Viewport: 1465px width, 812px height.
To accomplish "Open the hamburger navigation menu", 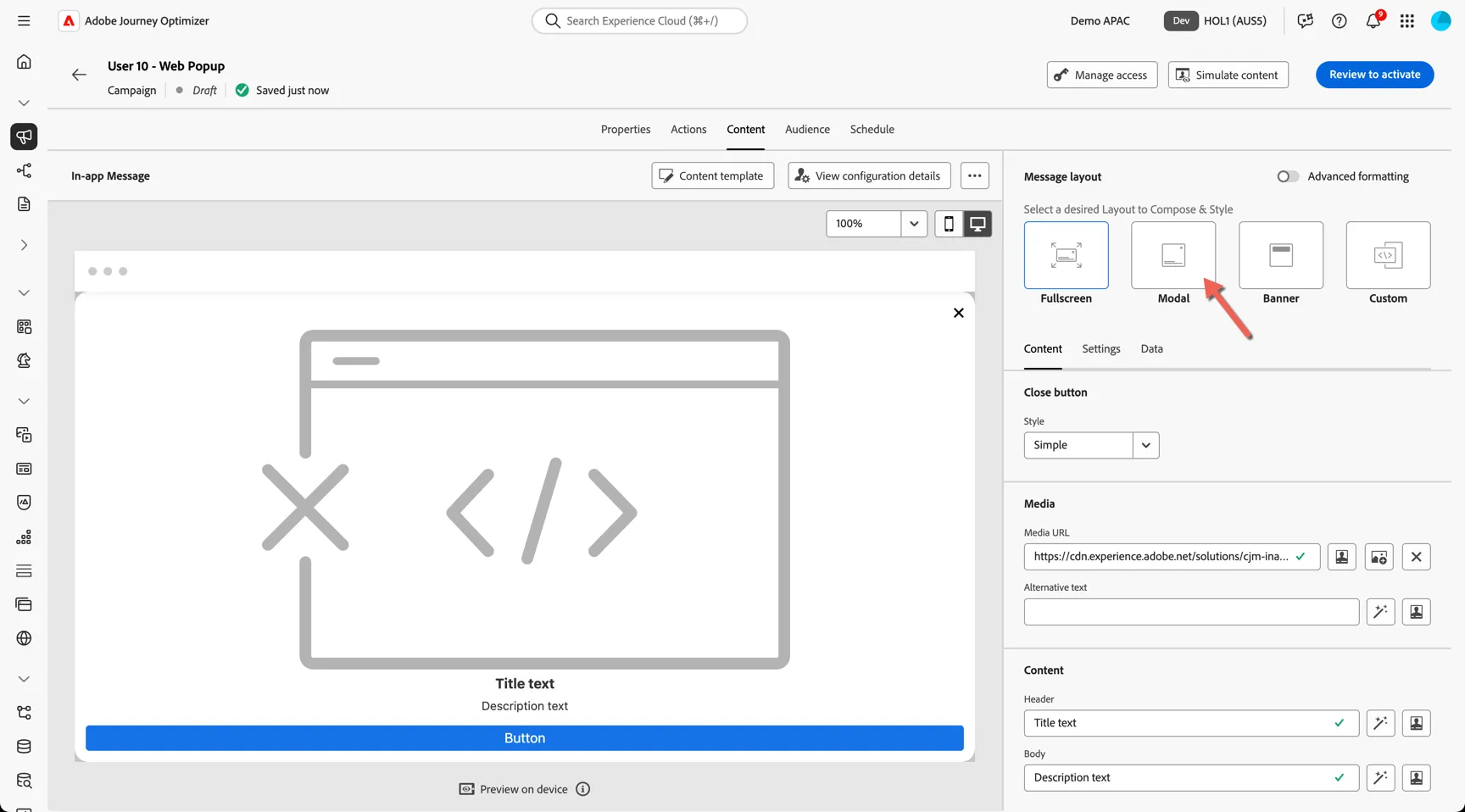I will point(24,20).
